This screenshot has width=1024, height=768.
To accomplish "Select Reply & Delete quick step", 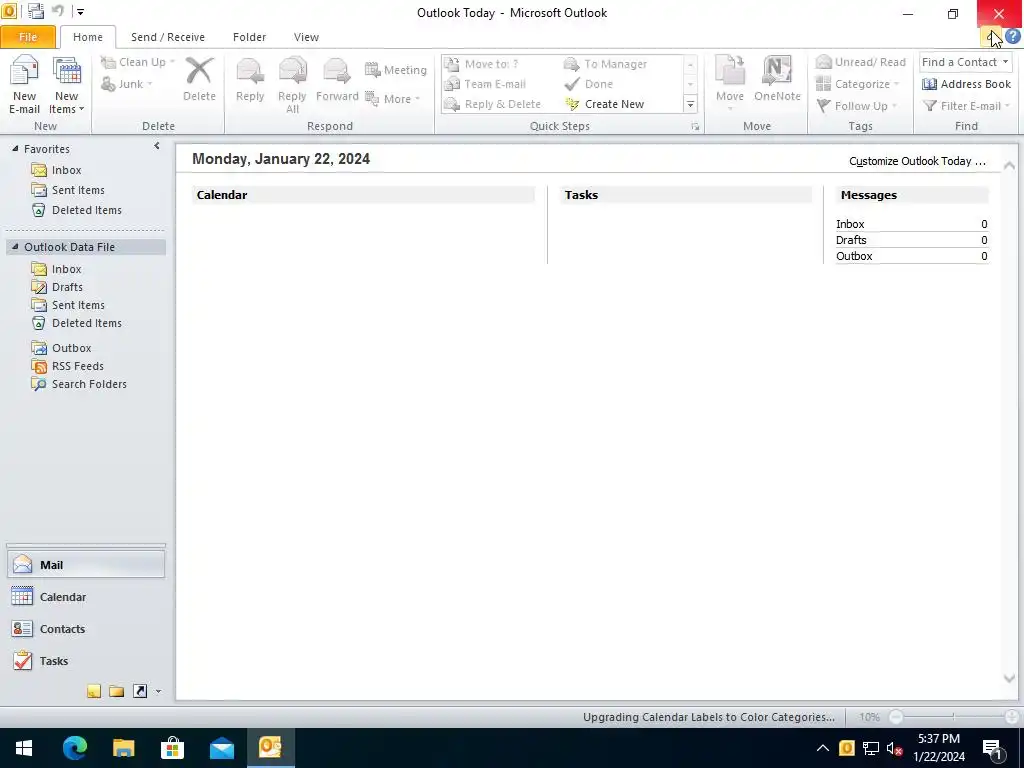I will coord(492,104).
